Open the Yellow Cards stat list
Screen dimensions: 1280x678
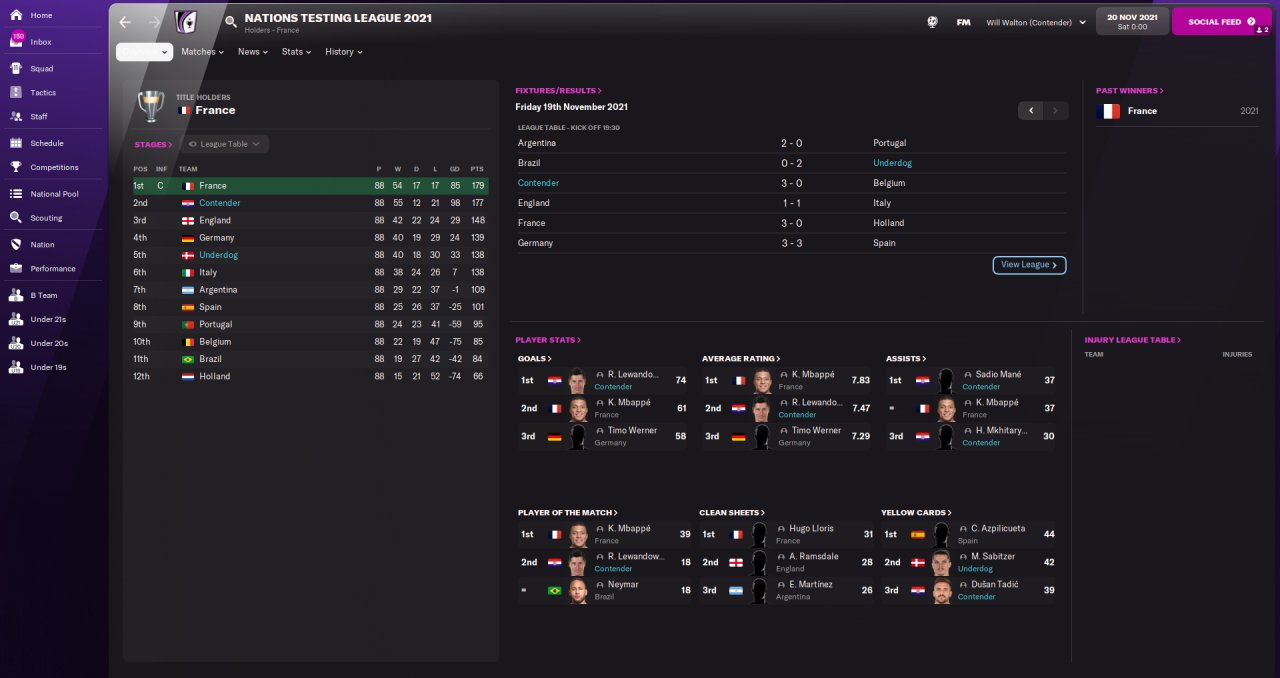pos(916,512)
